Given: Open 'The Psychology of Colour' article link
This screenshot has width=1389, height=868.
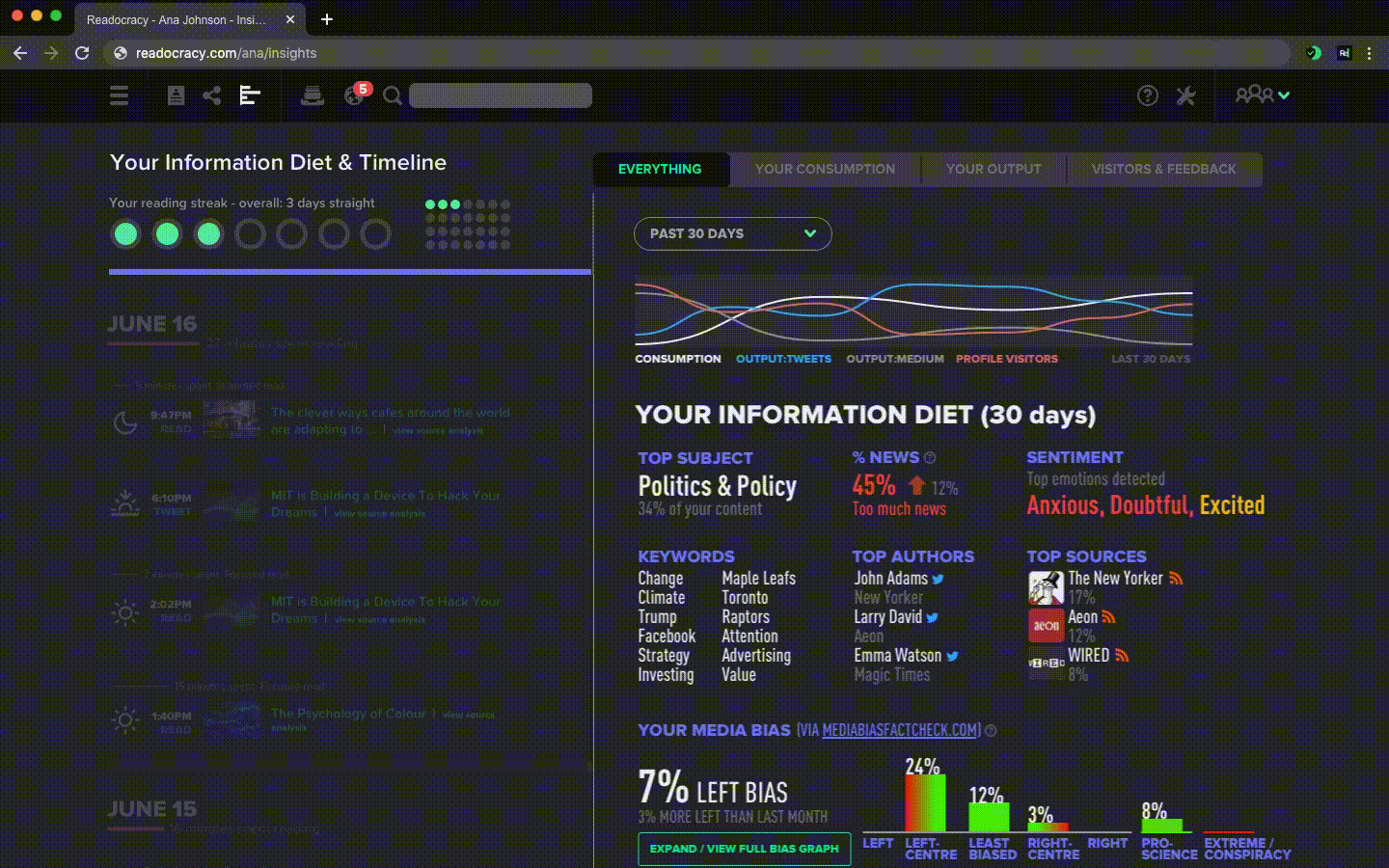Looking at the screenshot, I should (348, 714).
